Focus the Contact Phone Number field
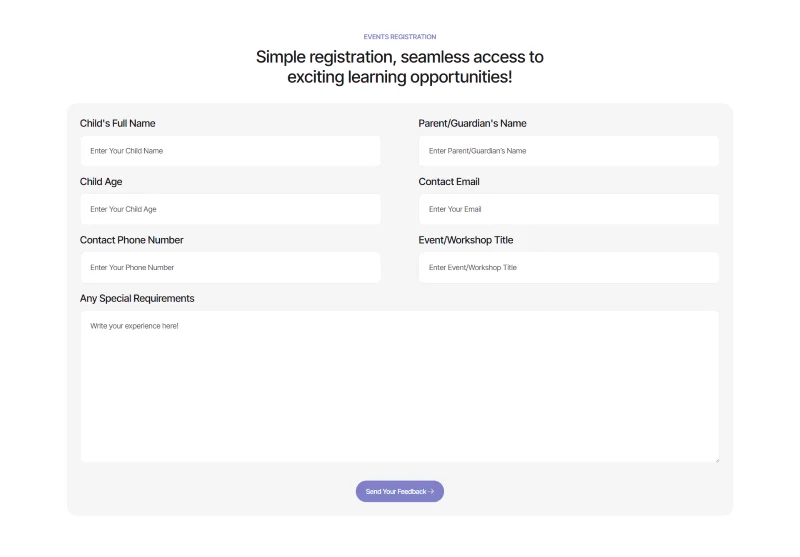Screen dimensions: 800x557 tap(230, 267)
